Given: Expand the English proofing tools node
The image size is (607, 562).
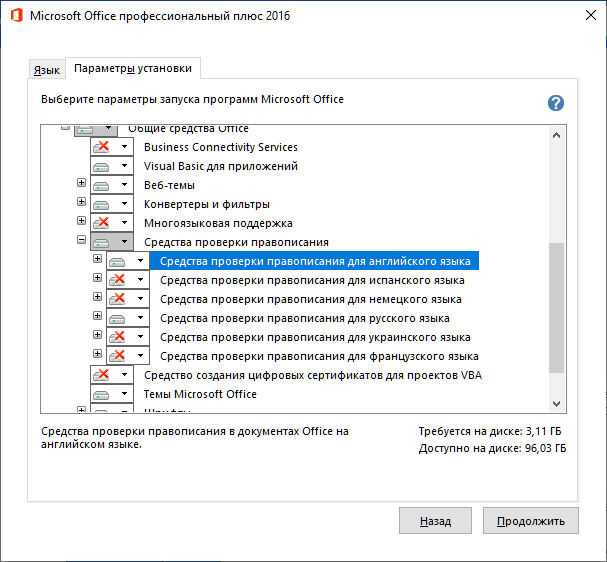Looking at the screenshot, I should pos(98,260).
